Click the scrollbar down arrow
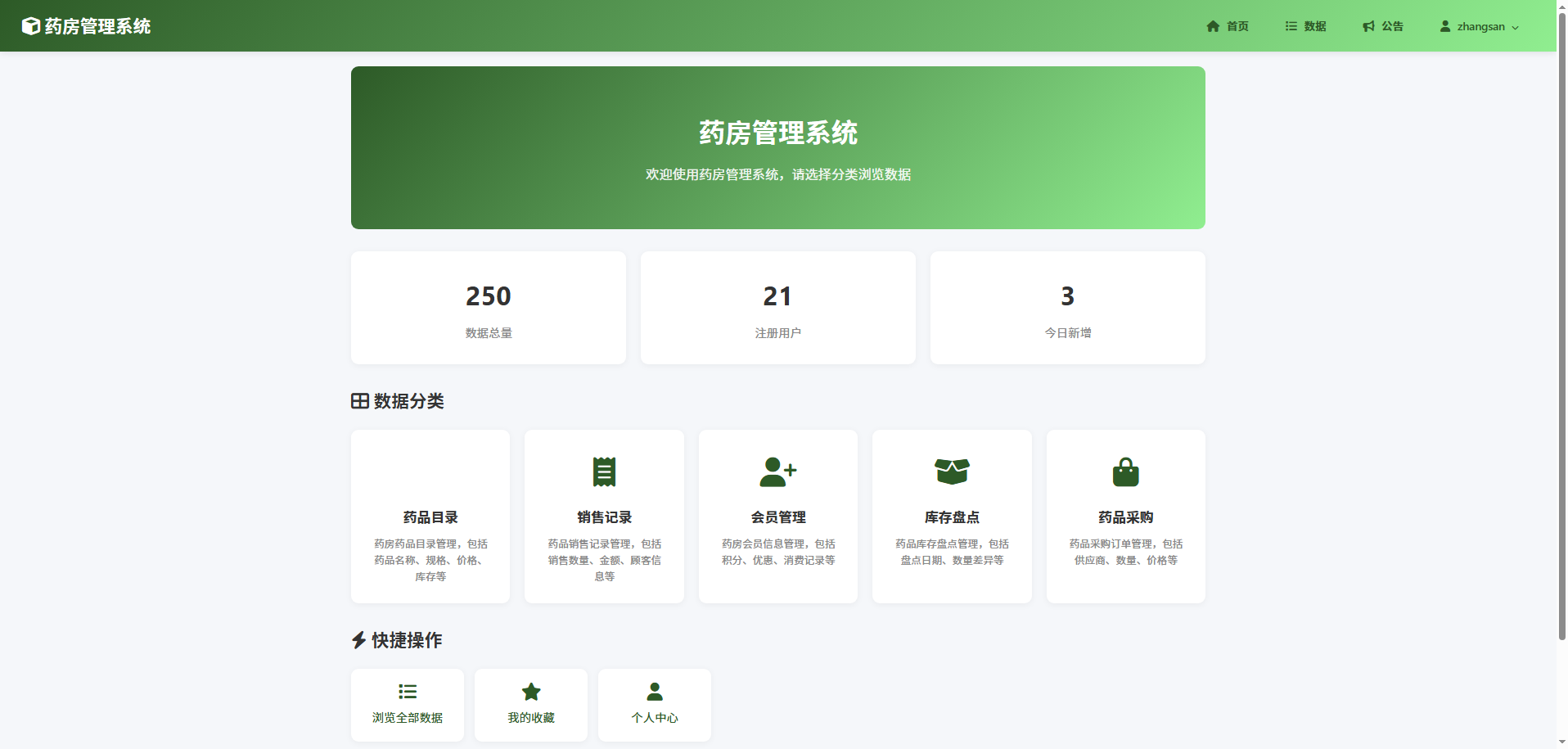Image resolution: width=1568 pixels, height=749 pixels. point(1561,743)
